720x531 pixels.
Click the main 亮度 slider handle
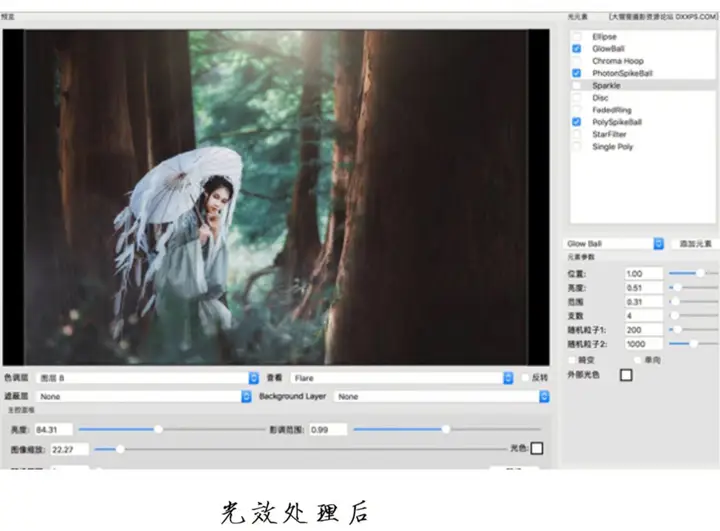point(158,429)
